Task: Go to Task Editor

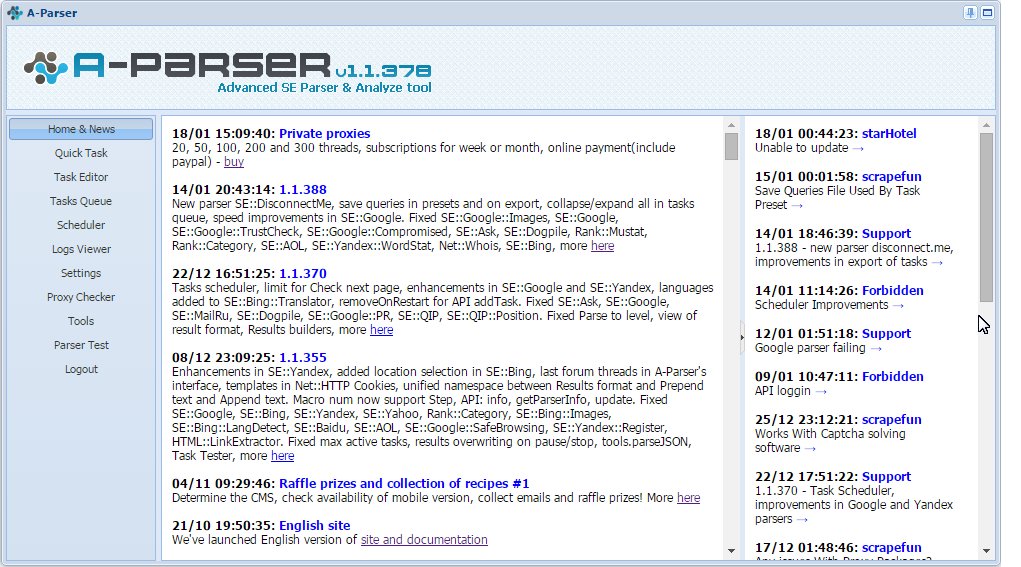Action: coord(81,177)
